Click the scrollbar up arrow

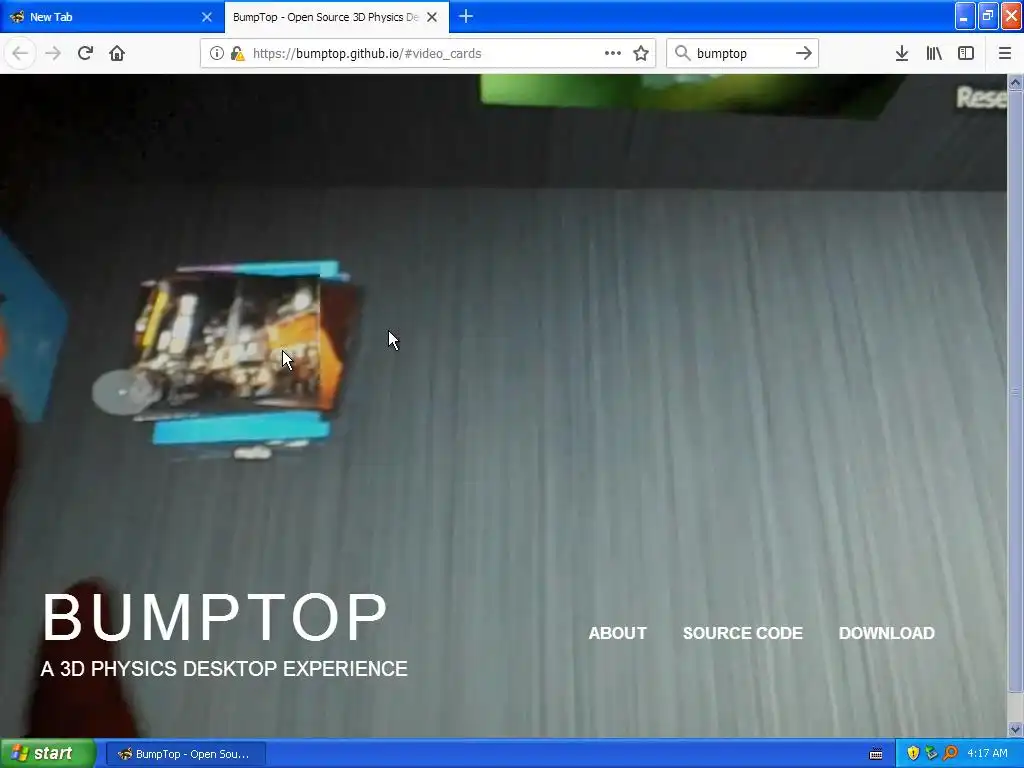1015,82
